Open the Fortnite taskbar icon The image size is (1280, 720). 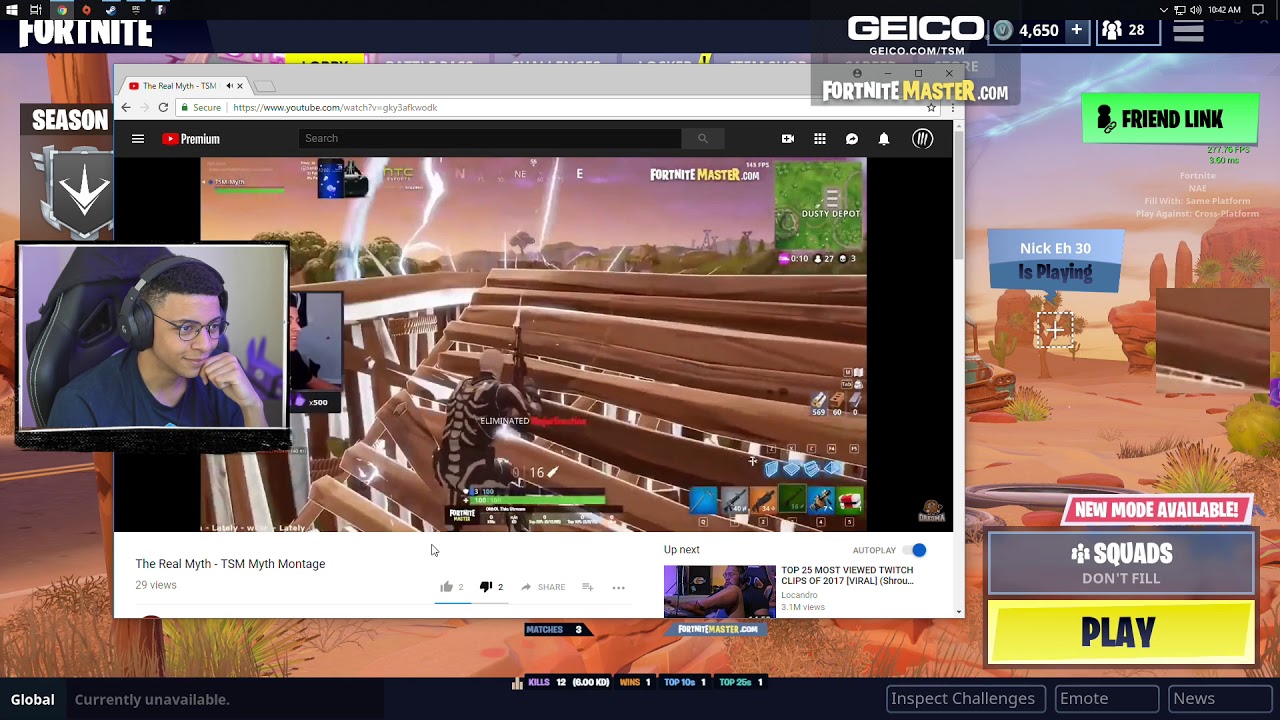click(x=160, y=10)
